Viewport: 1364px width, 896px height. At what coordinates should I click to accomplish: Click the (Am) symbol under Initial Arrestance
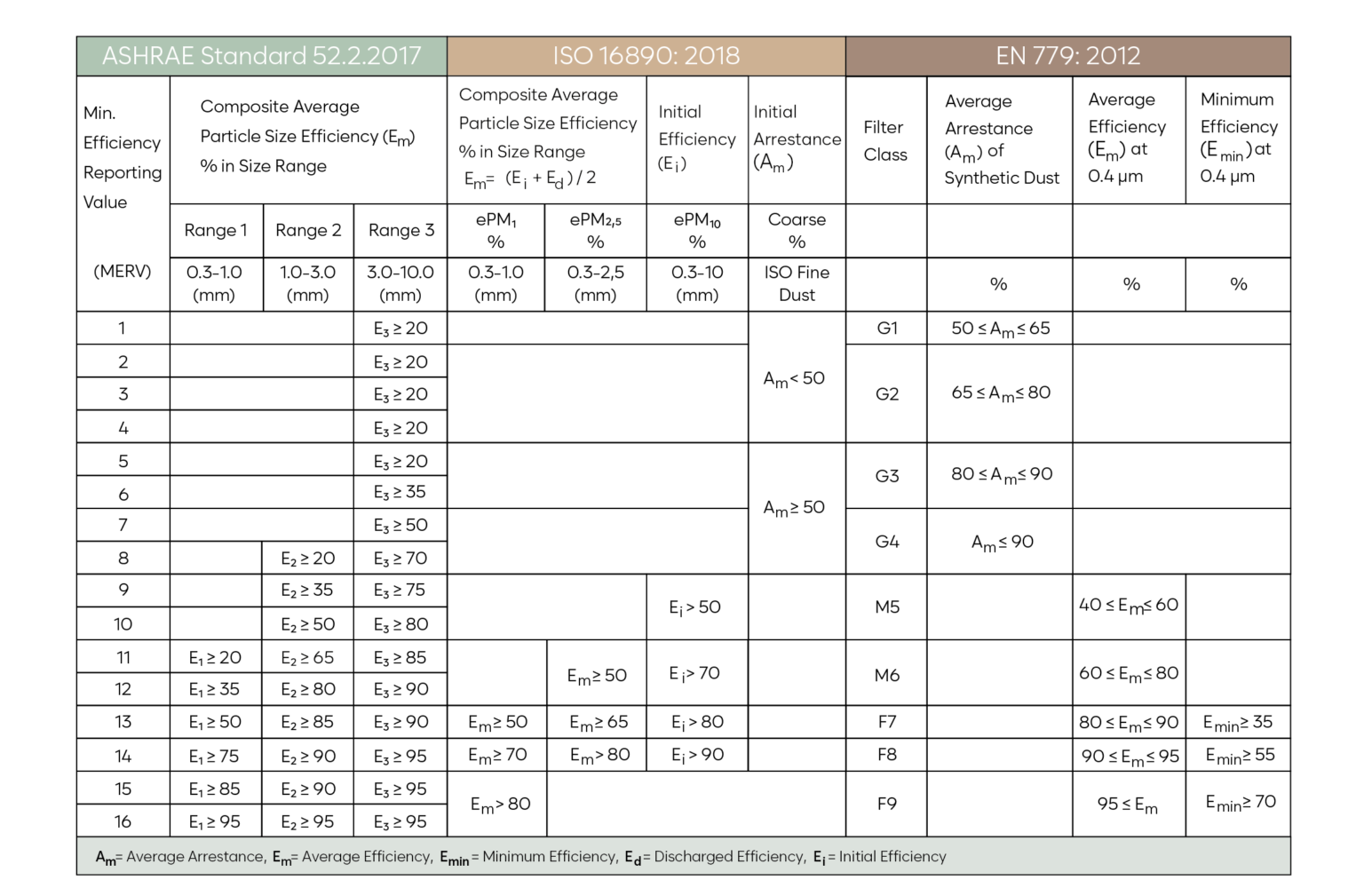point(773,163)
